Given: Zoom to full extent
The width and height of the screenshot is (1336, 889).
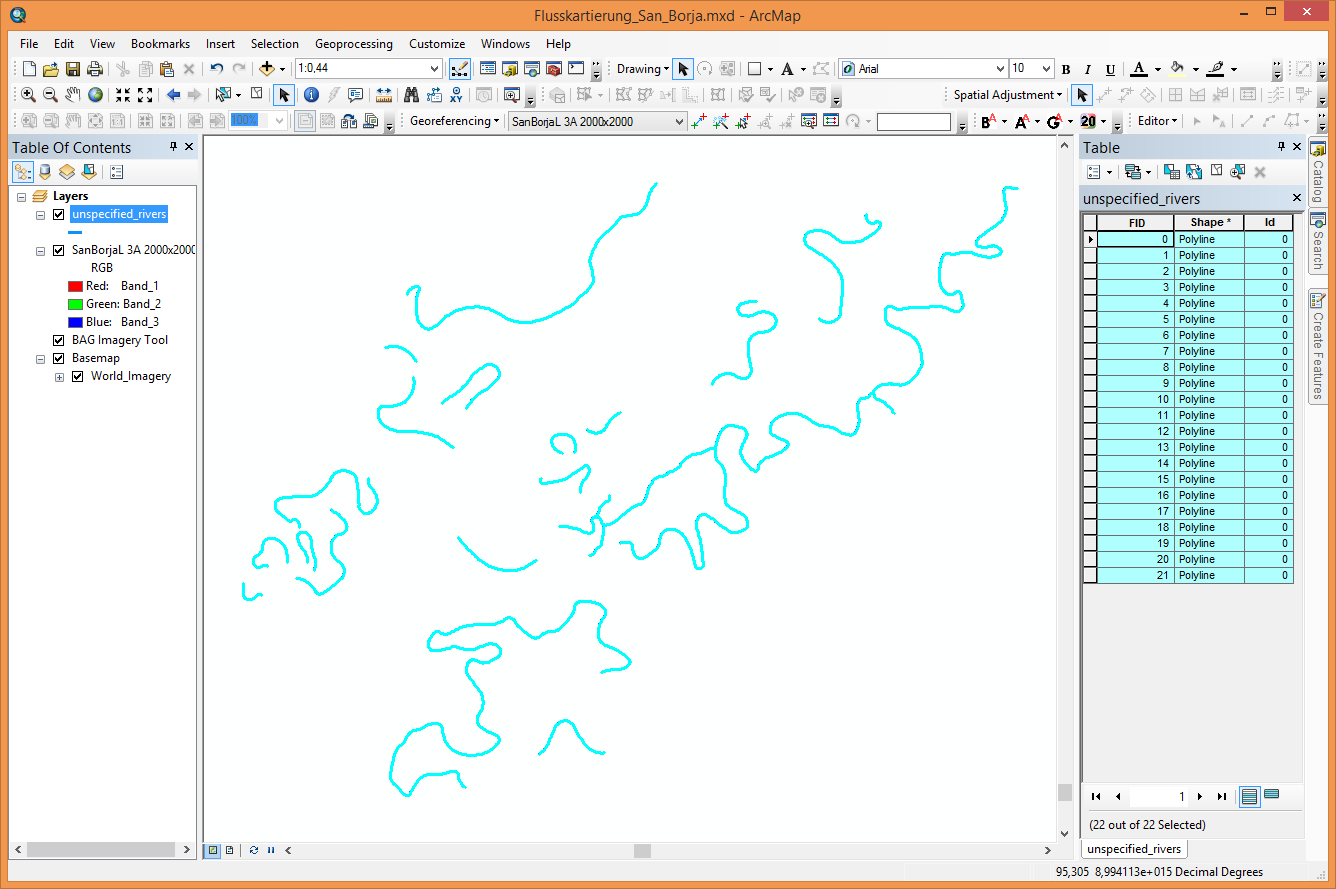Looking at the screenshot, I should (93, 94).
